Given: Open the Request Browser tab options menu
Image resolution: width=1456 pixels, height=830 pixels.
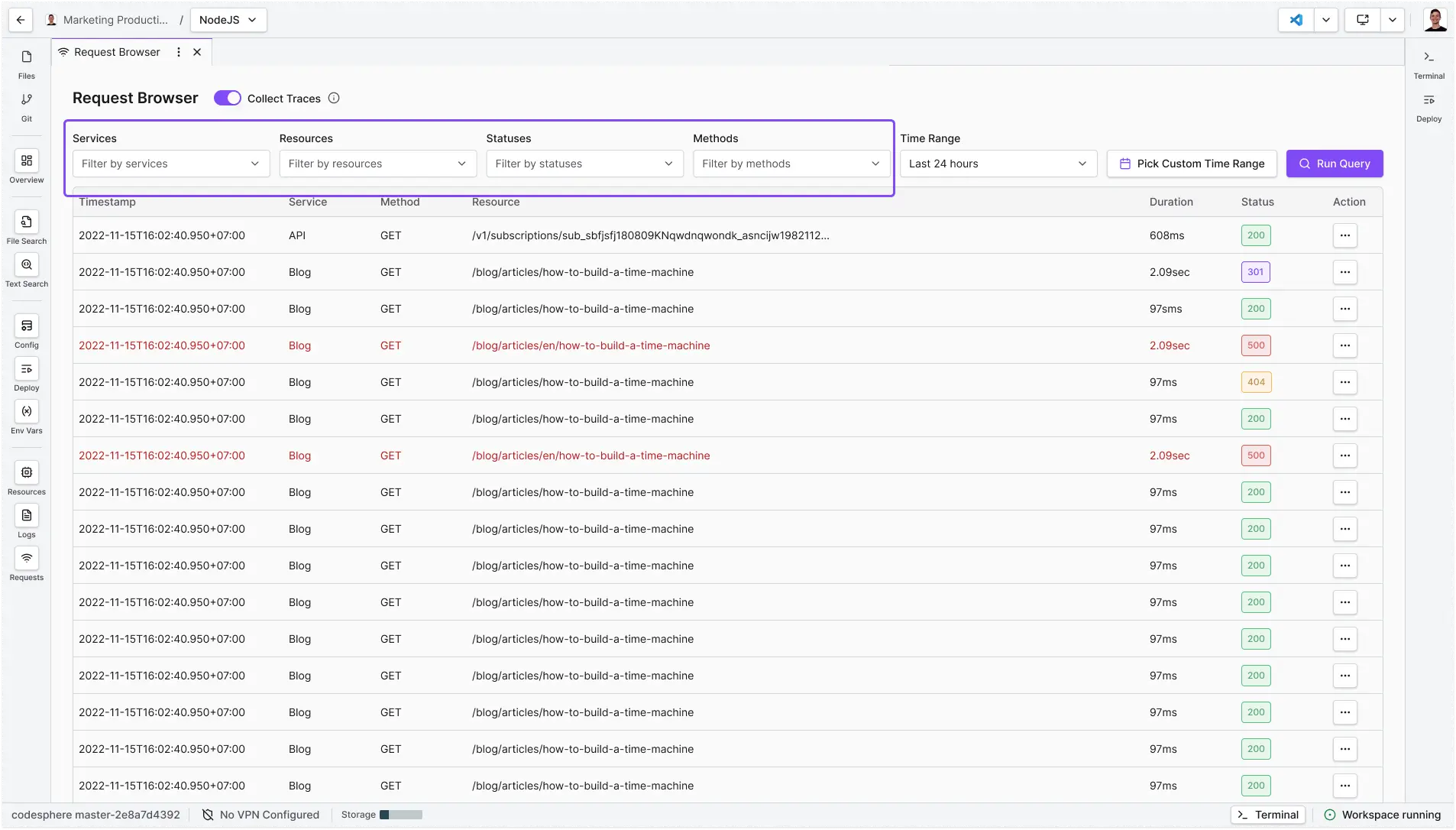Looking at the screenshot, I should tap(179, 52).
